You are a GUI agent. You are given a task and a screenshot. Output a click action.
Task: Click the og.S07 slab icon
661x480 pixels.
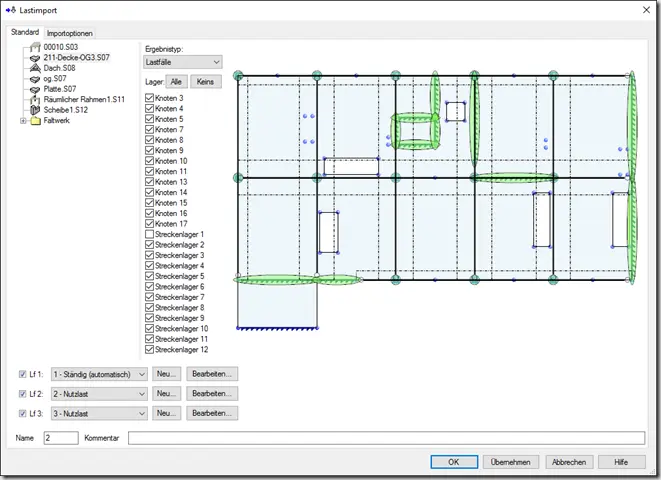point(35,79)
